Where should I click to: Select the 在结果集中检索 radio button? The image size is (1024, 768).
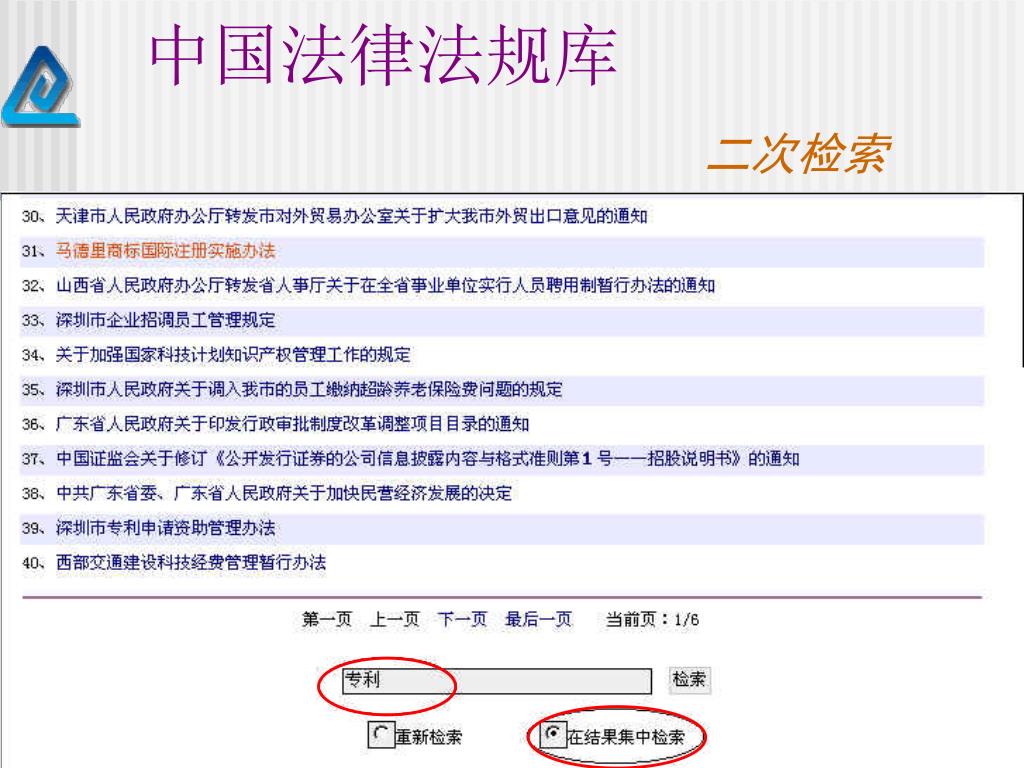point(553,734)
